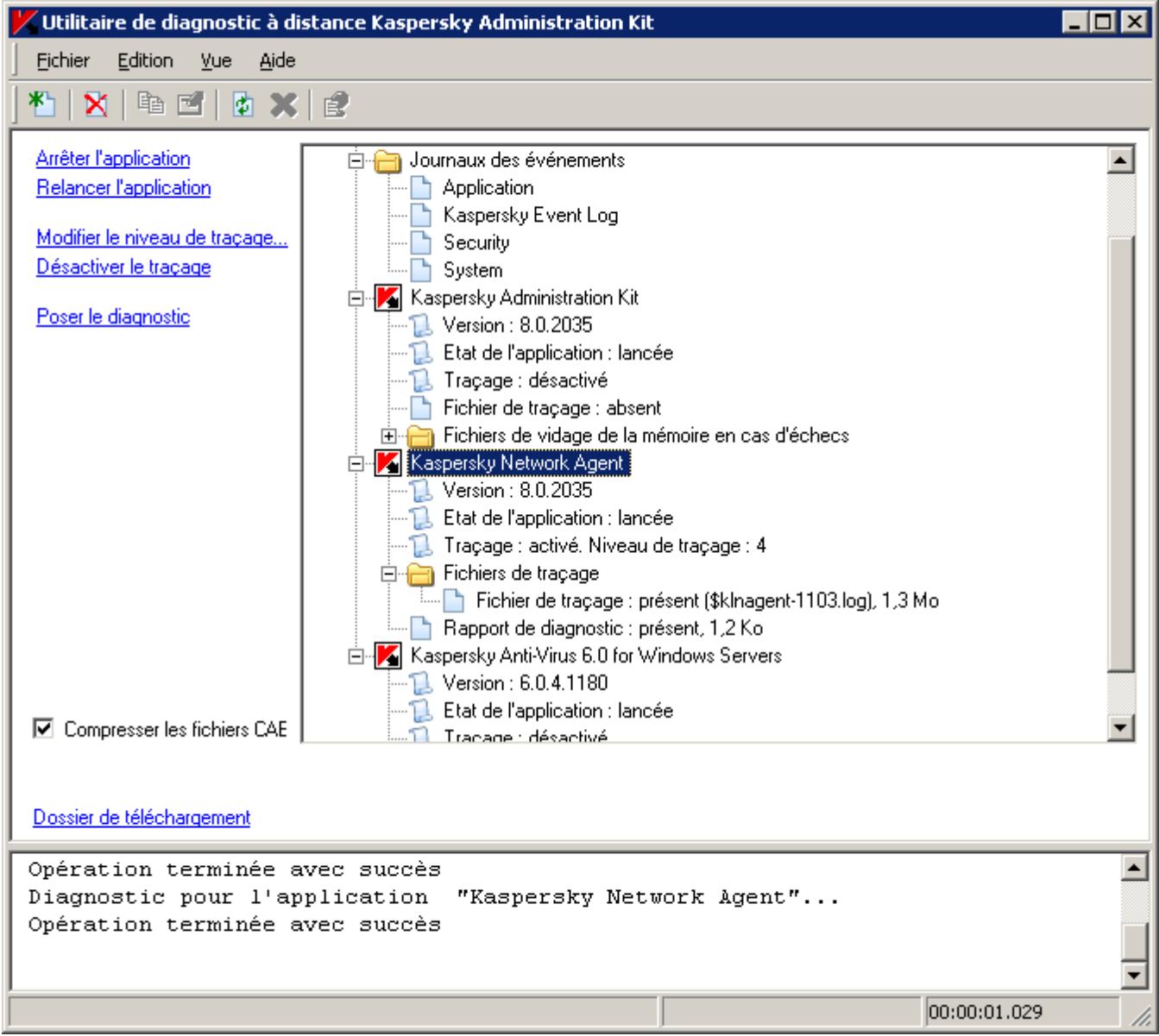Click the new connection toolbar icon with green asterisk
The width and height of the screenshot is (1159, 1036).
pyautogui.click(x=40, y=104)
